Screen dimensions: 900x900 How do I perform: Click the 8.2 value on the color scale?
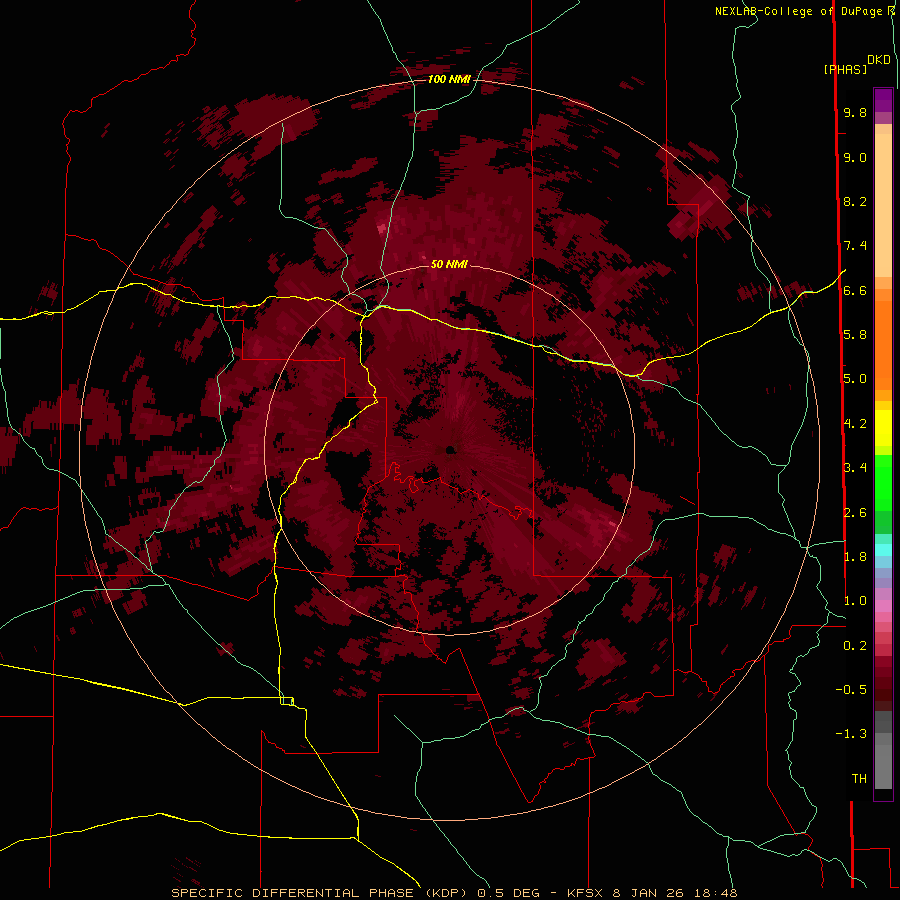(x=855, y=201)
